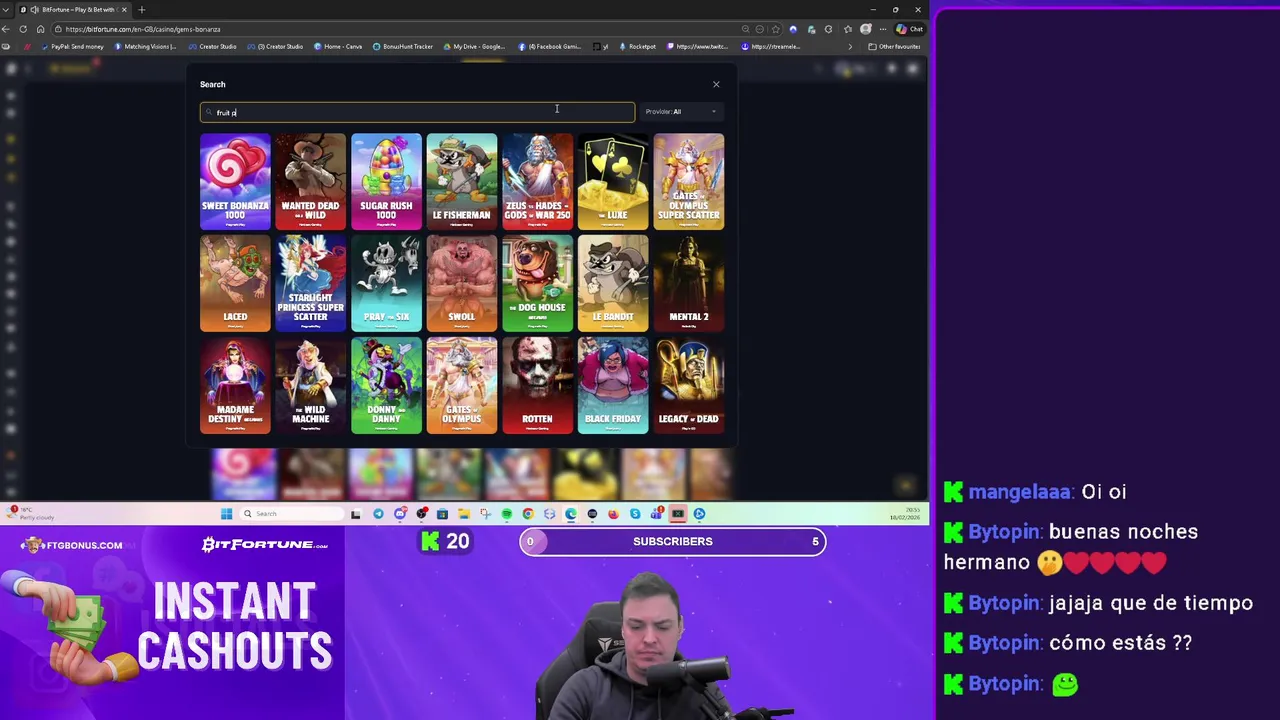
Task: Select the Laced game tile
Action: coord(235,284)
